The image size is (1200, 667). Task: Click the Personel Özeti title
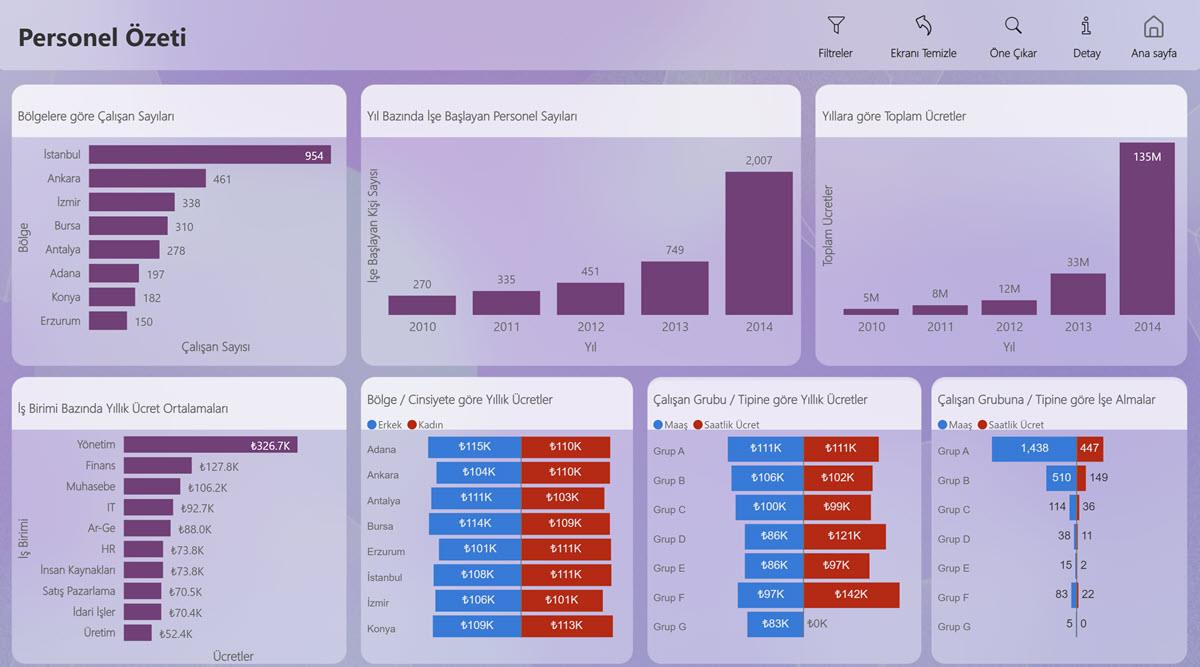(102, 38)
